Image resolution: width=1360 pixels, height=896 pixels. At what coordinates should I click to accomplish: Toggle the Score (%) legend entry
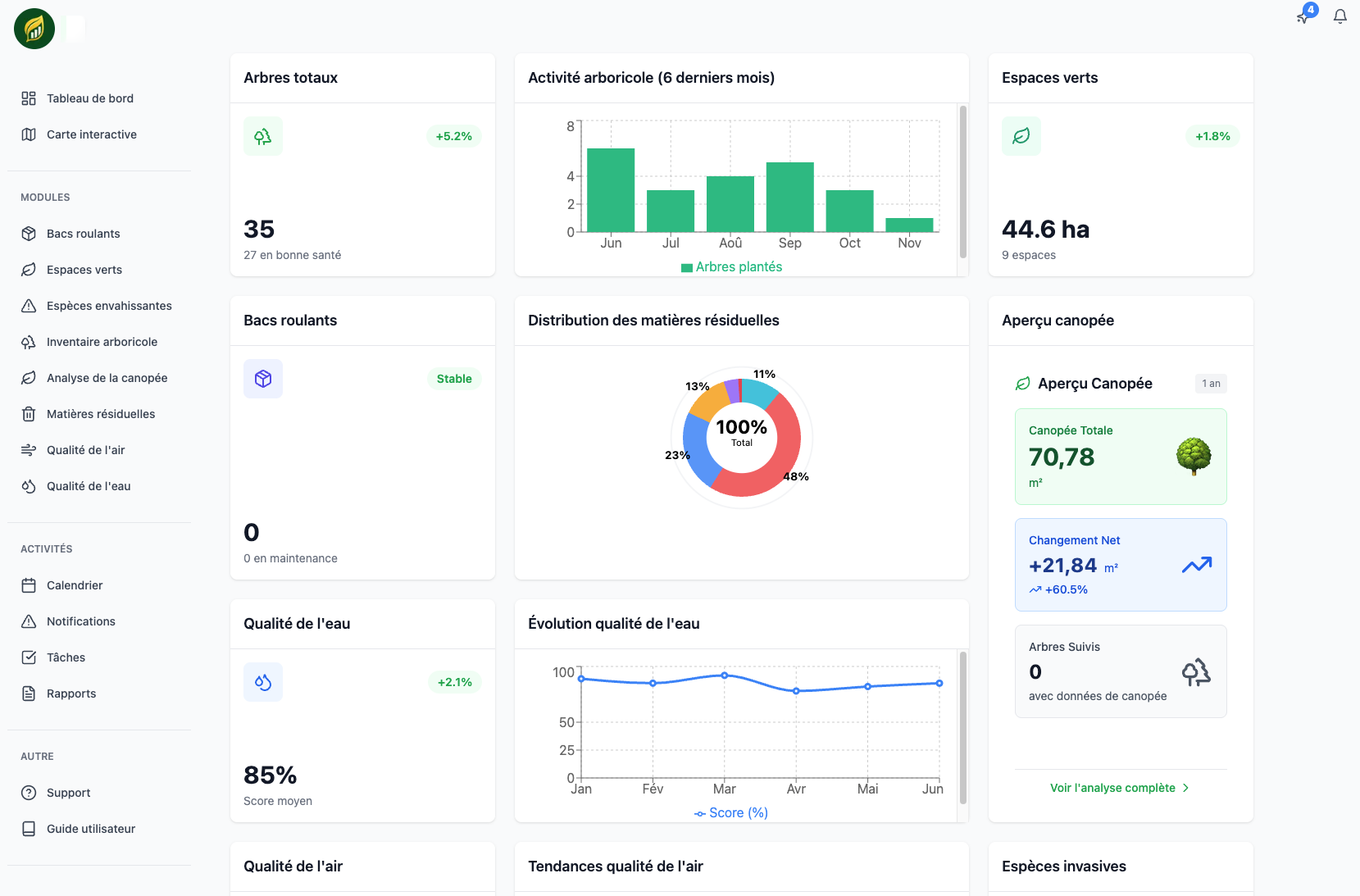731,813
